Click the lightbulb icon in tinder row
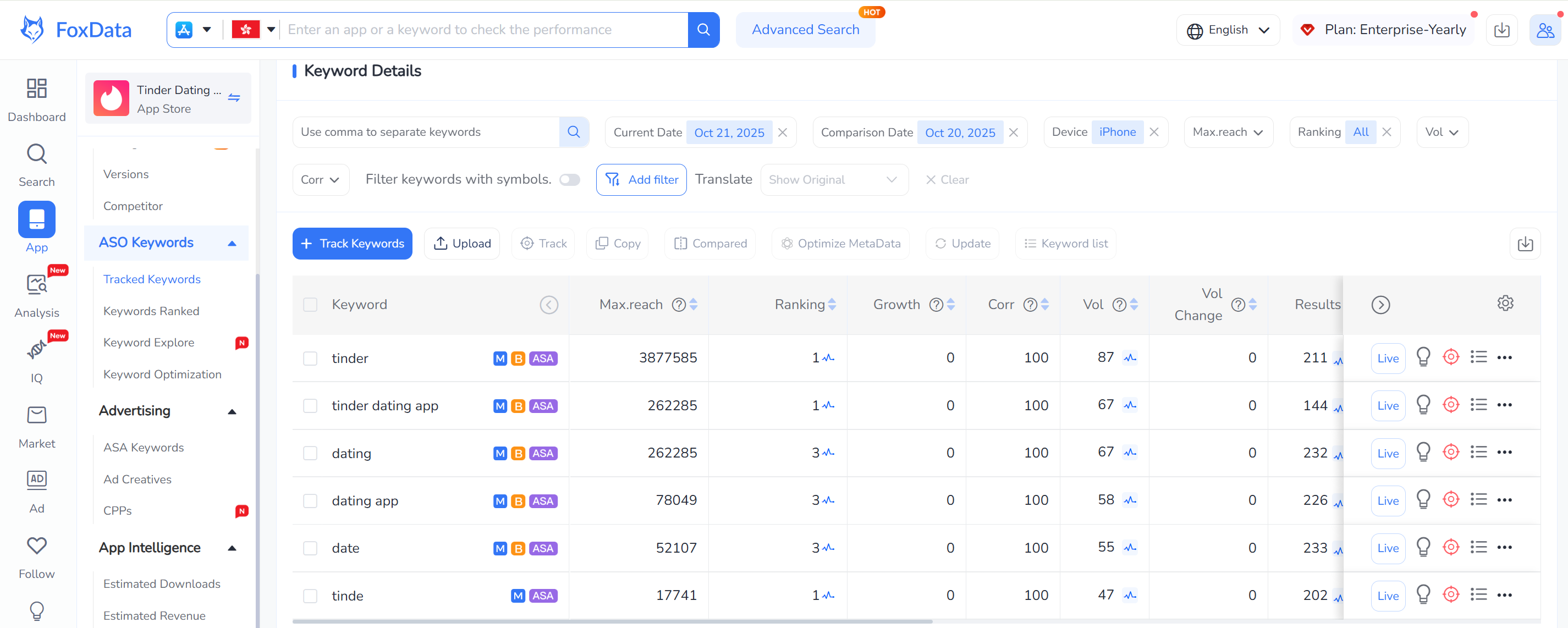Viewport: 1568px width, 628px height. [1422, 357]
